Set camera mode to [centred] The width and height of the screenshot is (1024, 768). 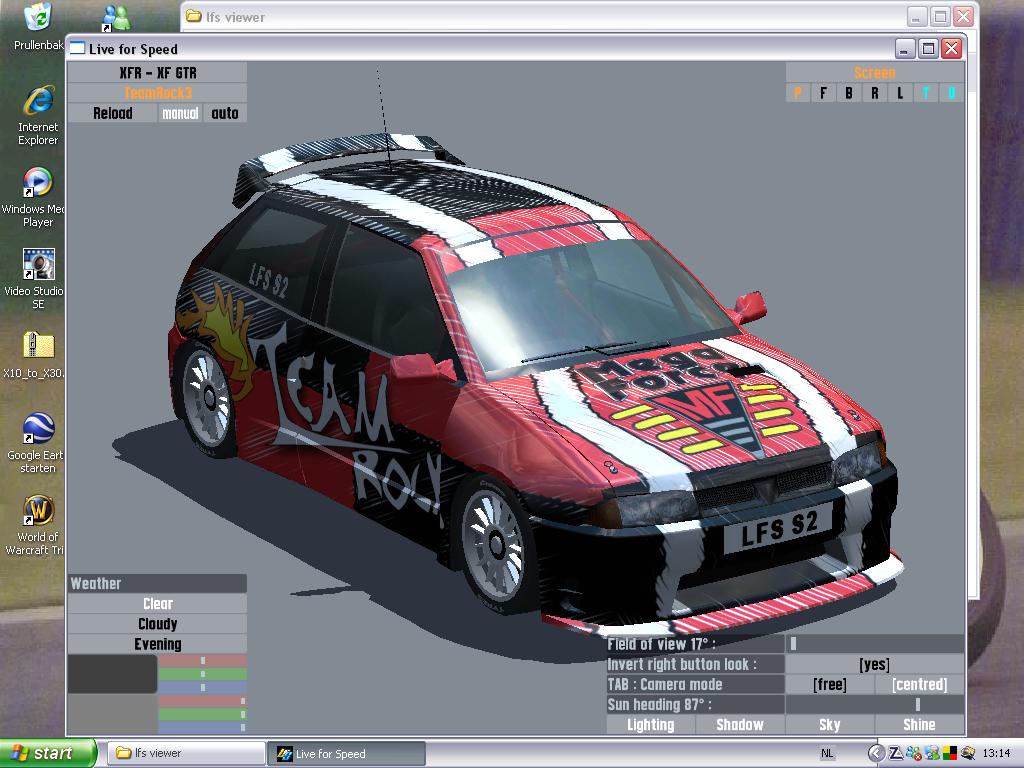click(920, 684)
